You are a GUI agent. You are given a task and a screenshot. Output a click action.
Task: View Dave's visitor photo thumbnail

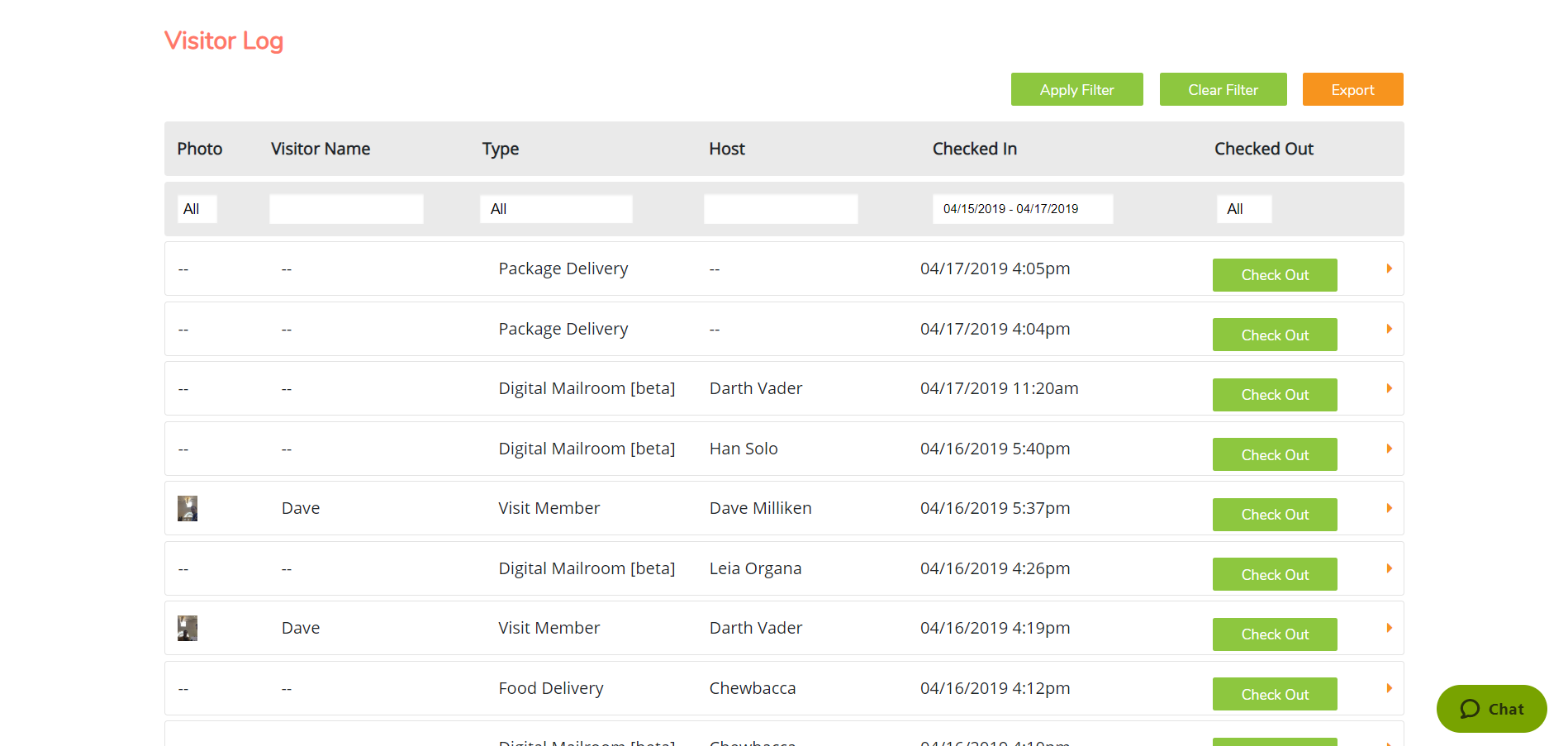[188, 508]
